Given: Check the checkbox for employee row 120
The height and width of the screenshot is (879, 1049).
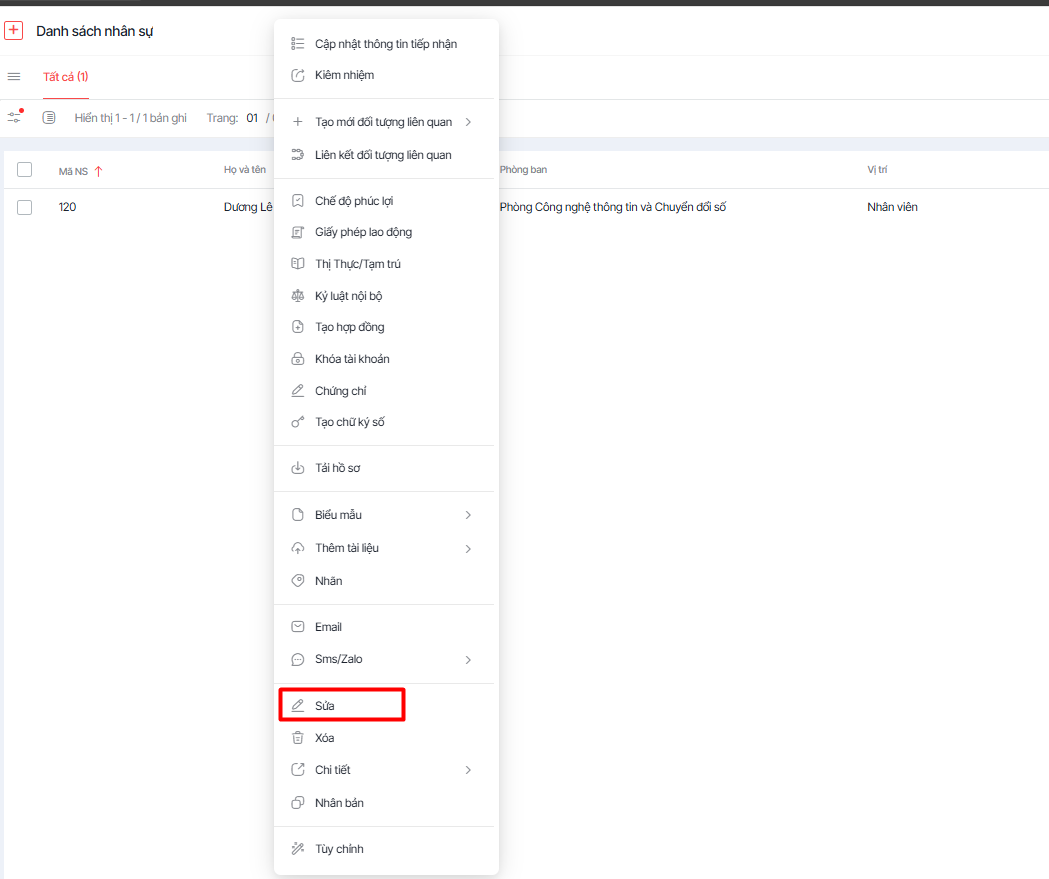Looking at the screenshot, I should 25,207.
